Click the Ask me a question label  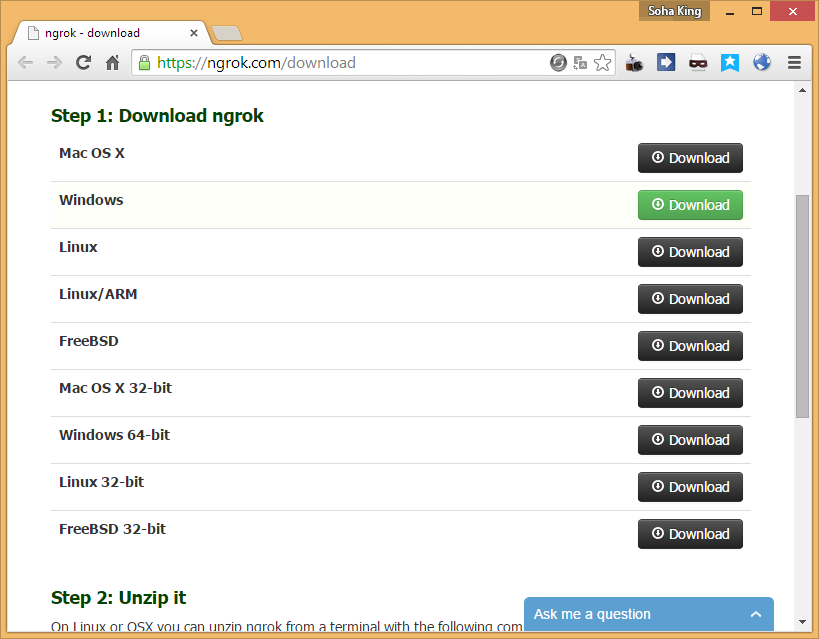pyautogui.click(x=592, y=614)
